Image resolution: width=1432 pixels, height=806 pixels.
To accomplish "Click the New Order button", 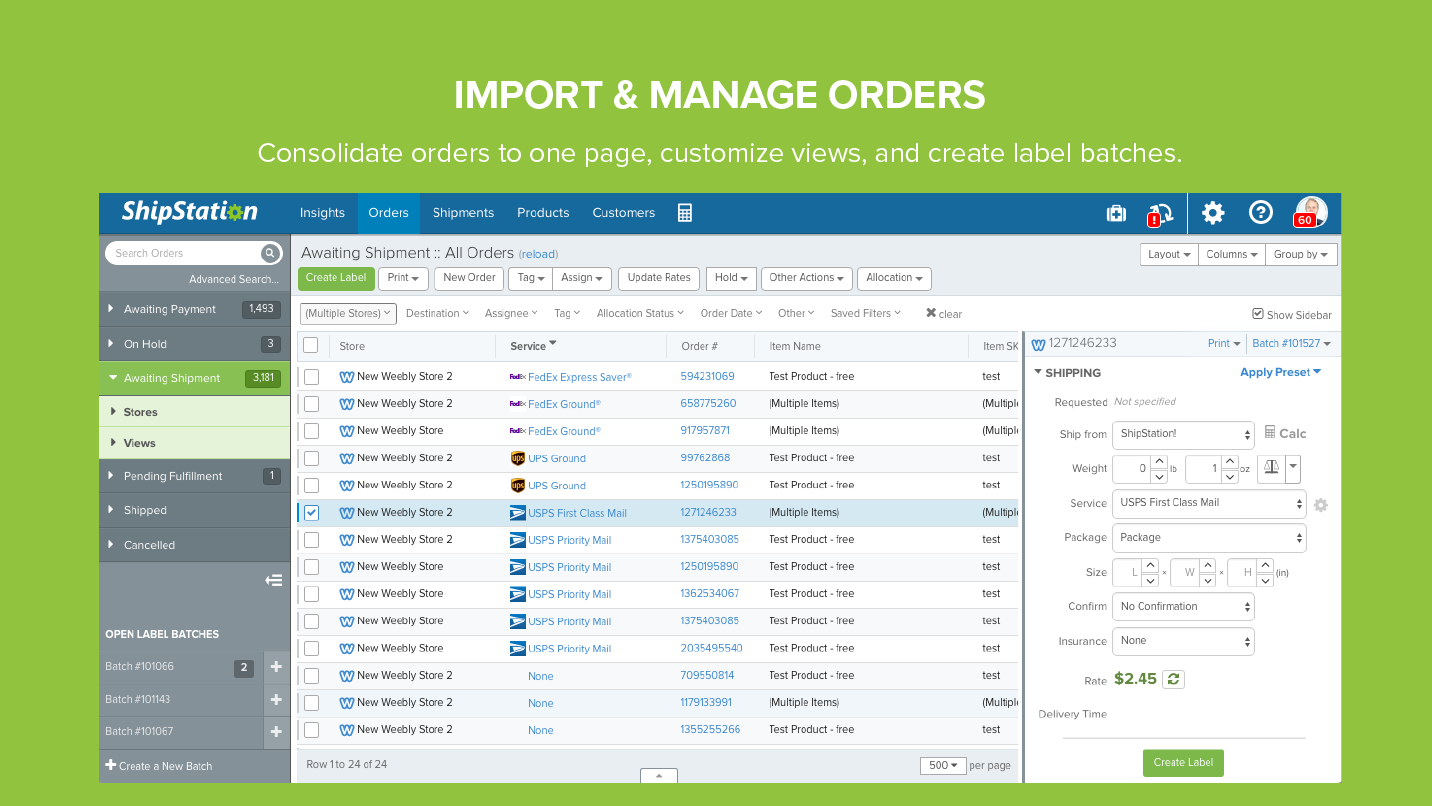I will click(x=469, y=278).
